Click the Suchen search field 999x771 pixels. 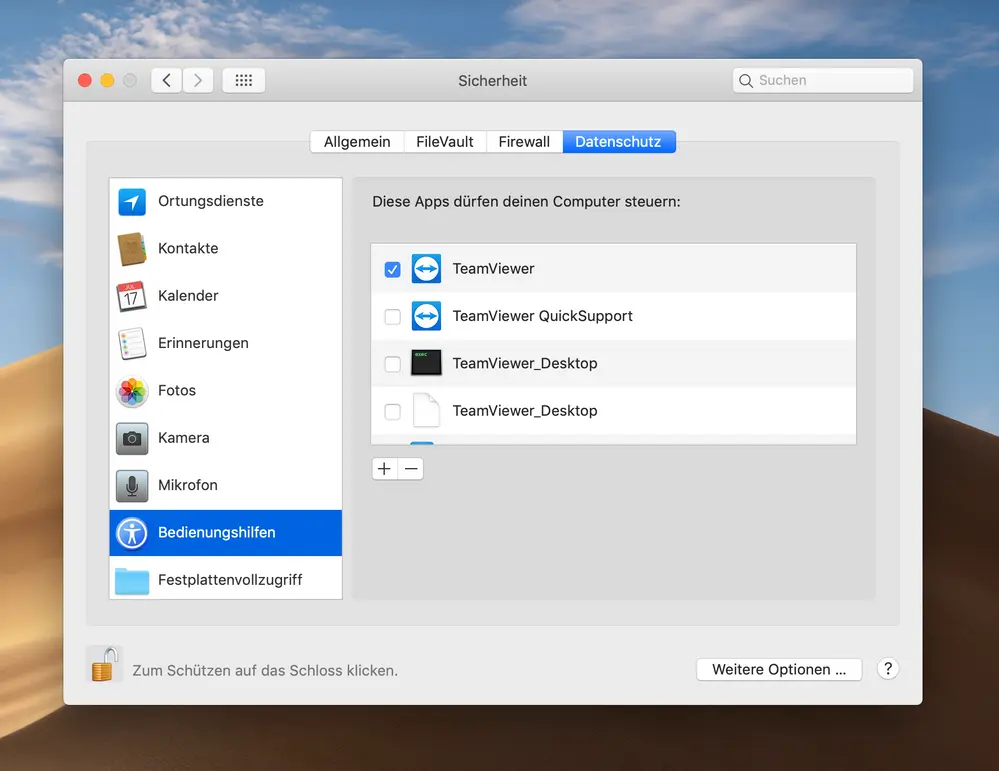point(823,80)
